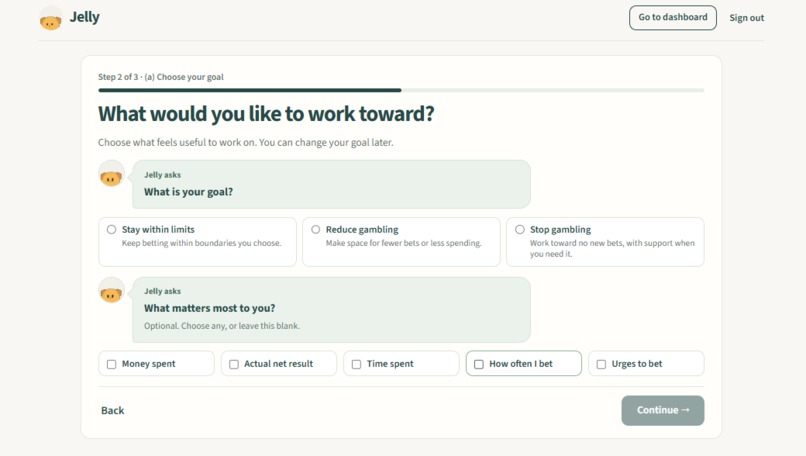Click the Jelly mascot logo in header
This screenshot has width=806, height=456.
click(51, 19)
